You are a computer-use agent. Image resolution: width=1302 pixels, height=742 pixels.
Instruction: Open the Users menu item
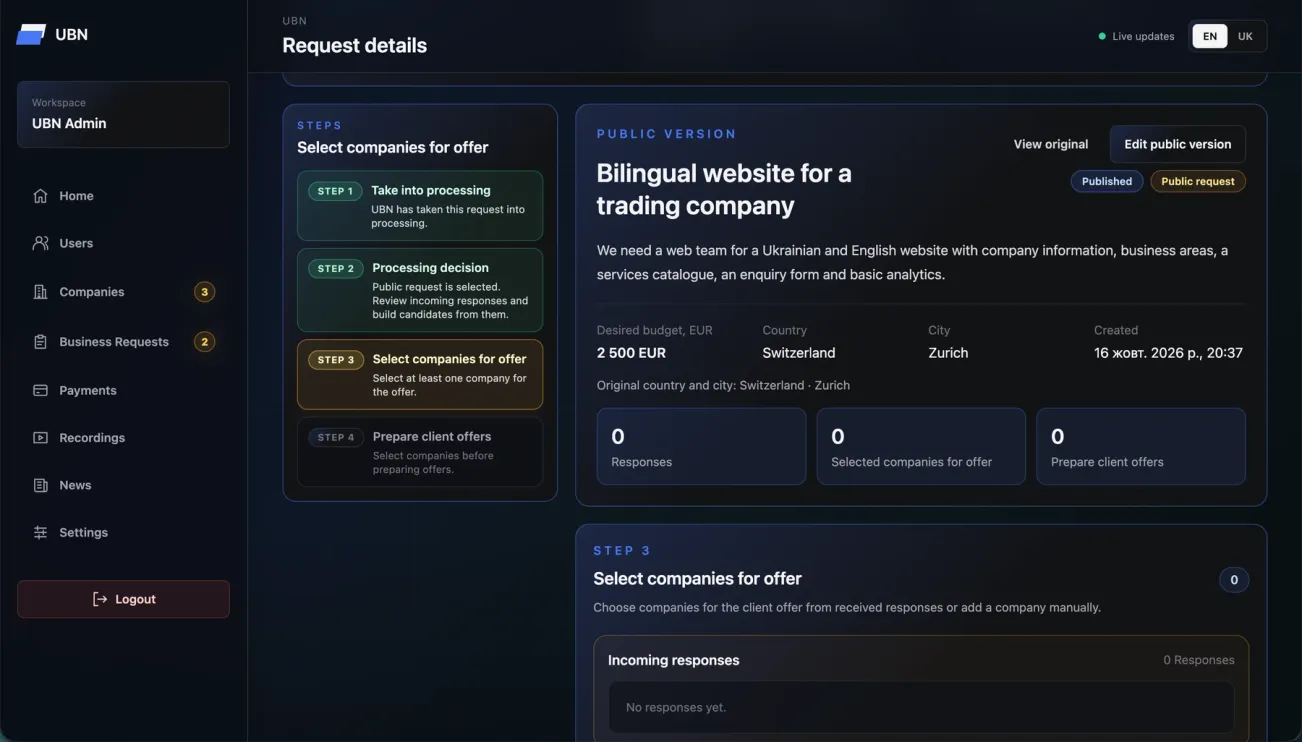point(123,243)
